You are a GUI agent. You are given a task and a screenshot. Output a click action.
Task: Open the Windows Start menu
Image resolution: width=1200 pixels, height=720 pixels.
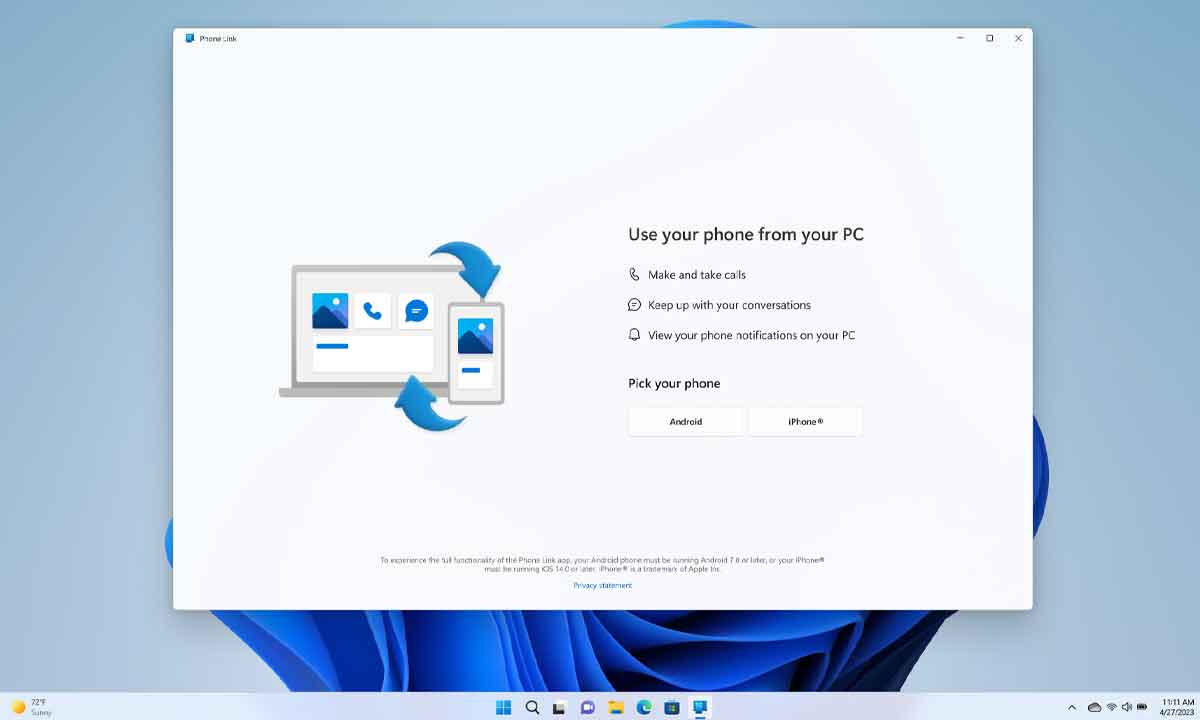click(x=504, y=707)
